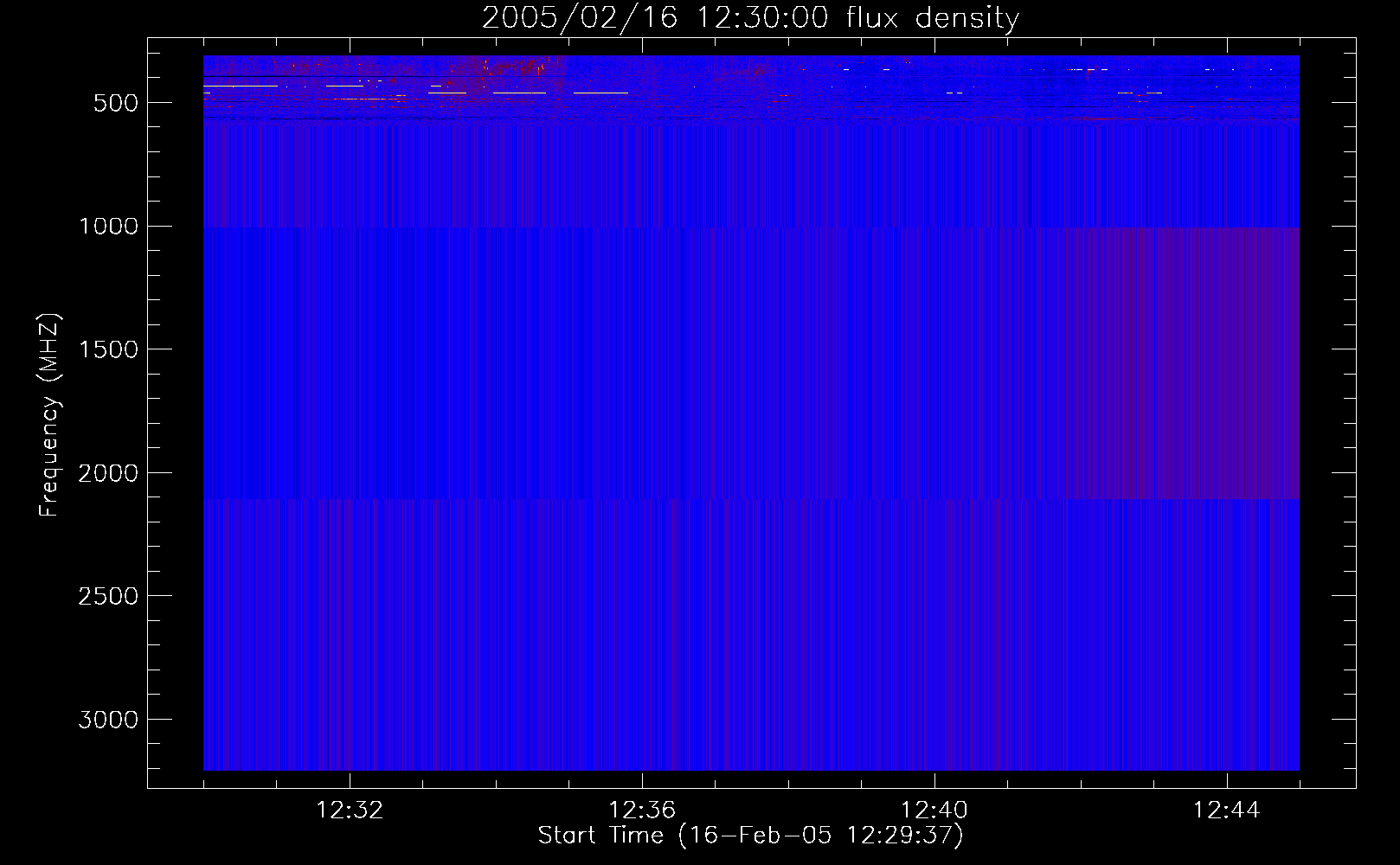Select the 1000 frequency tick label
The width and height of the screenshot is (1400, 865).
click(108, 227)
